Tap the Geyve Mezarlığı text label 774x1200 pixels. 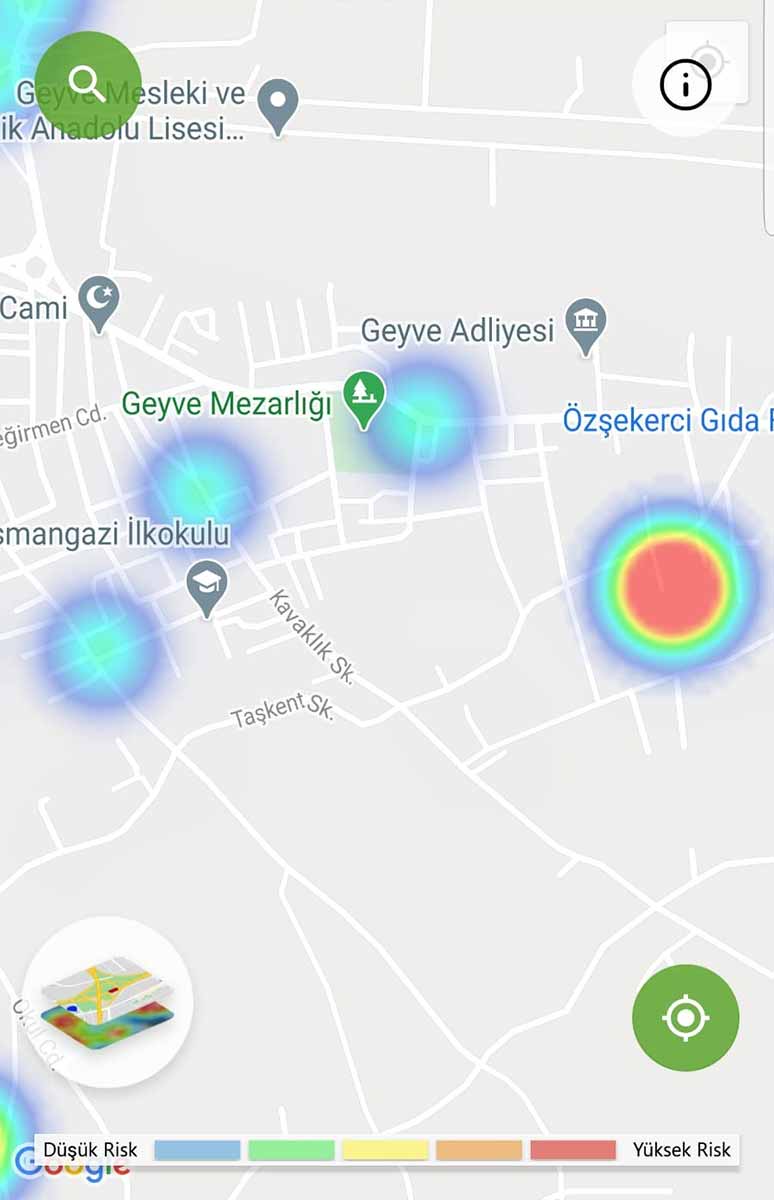(226, 404)
